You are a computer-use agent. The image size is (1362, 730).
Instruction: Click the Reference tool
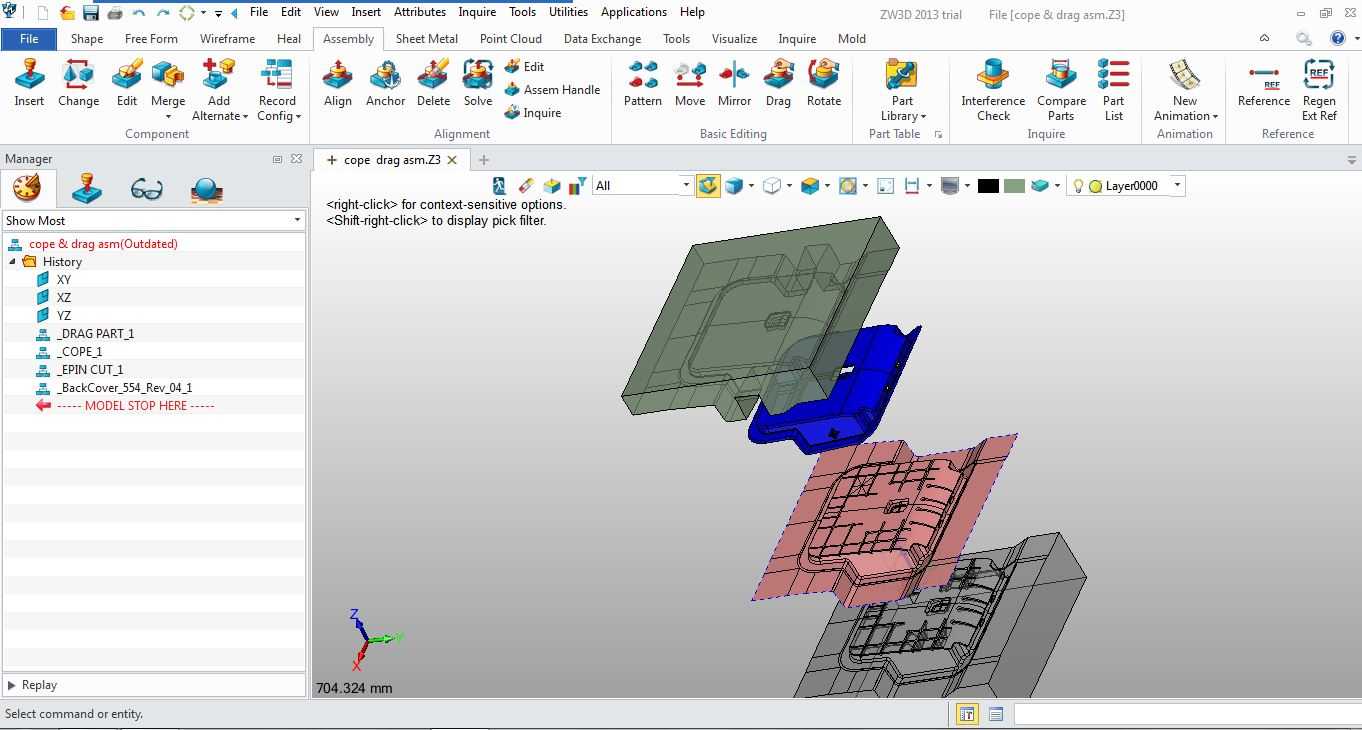(1264, 84)
